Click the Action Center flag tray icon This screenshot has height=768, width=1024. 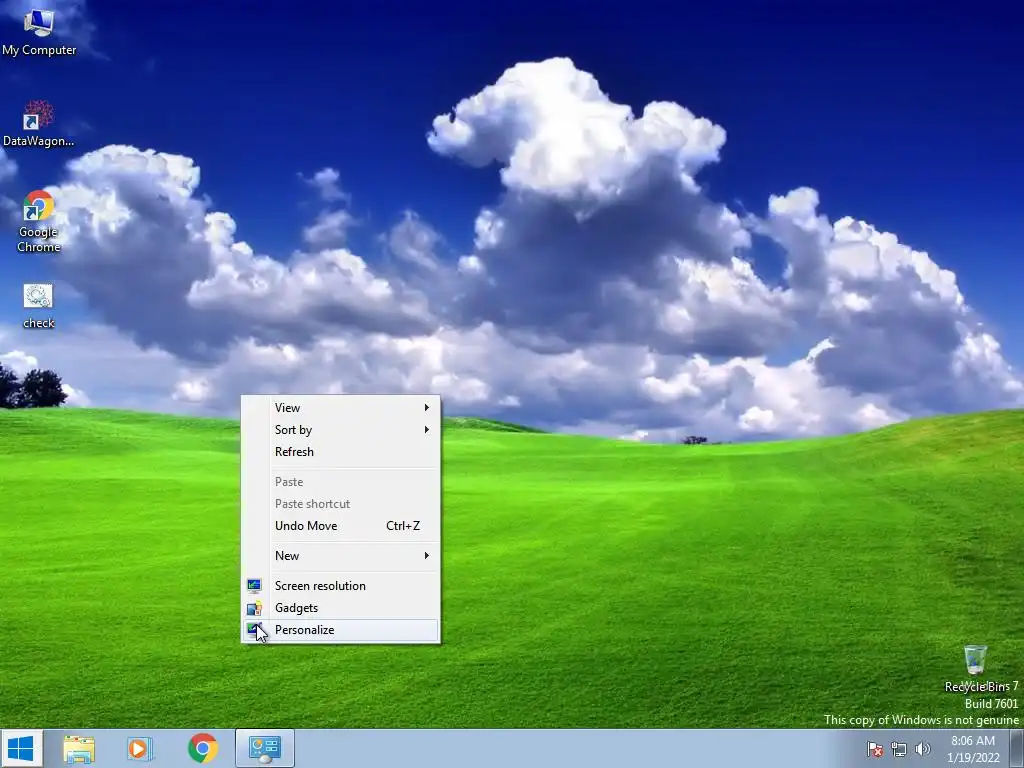(x=874, y=749)
